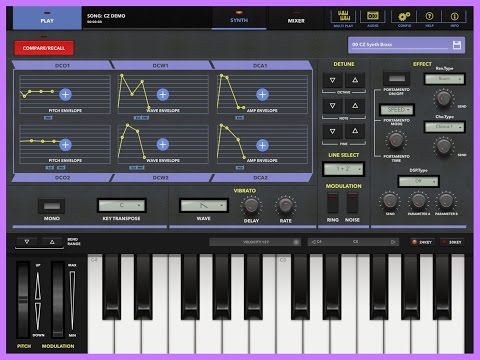Decrease detune octave with down arrow
Screen dimensions: 480x360
tap(332, 80)
